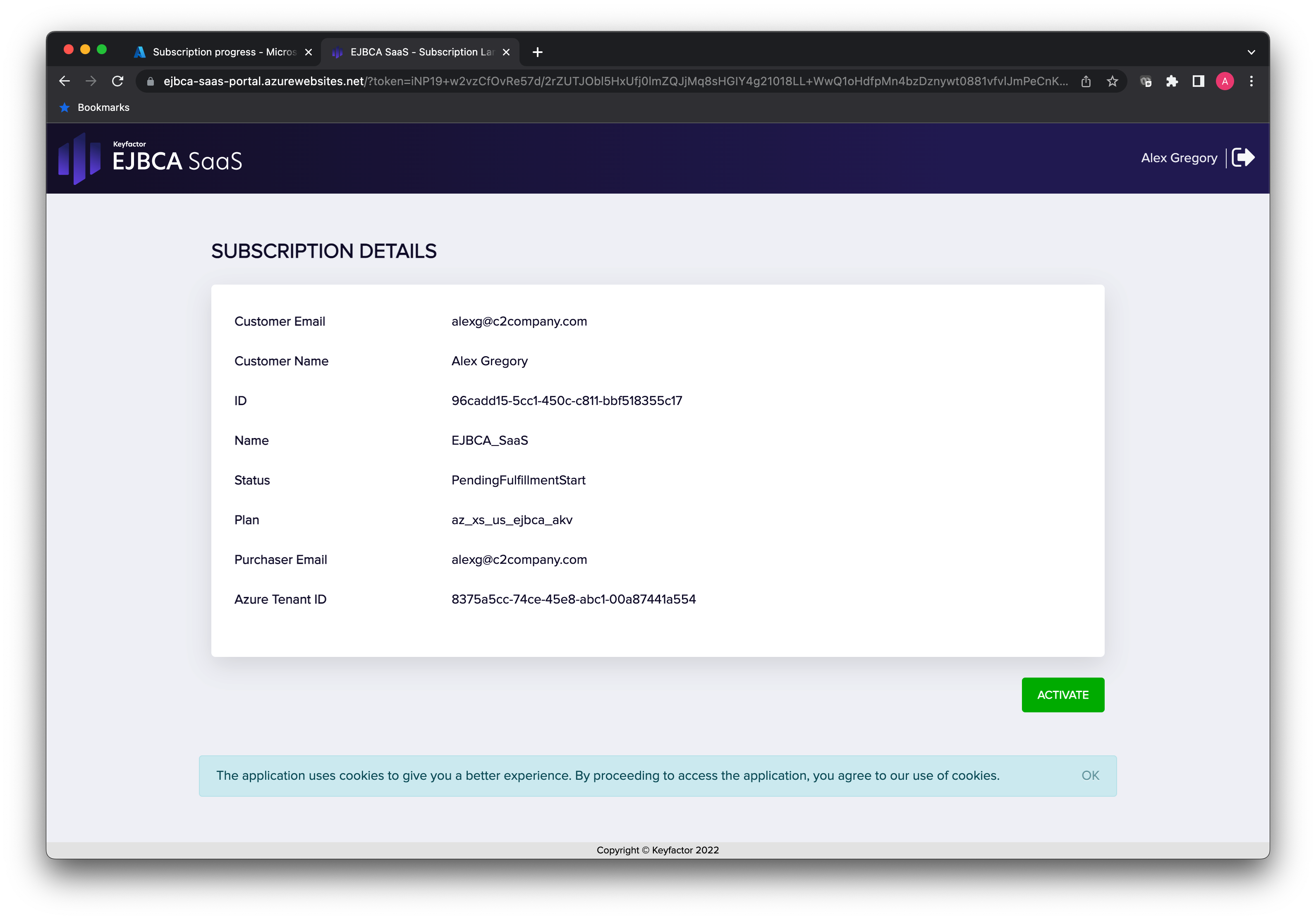Toggle the browser side panel icon

pyautogui.click(x=1198, y=81)
